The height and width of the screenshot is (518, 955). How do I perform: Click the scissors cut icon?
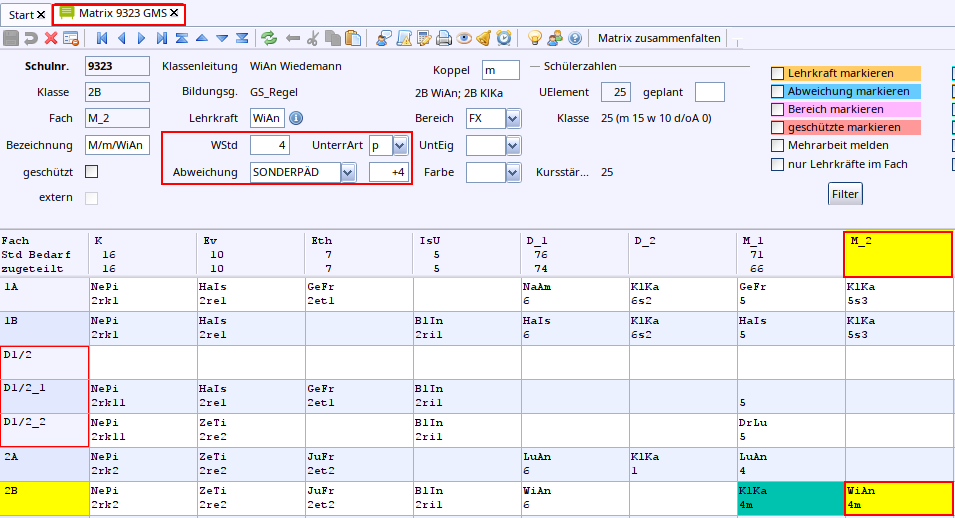coord(312,39)
